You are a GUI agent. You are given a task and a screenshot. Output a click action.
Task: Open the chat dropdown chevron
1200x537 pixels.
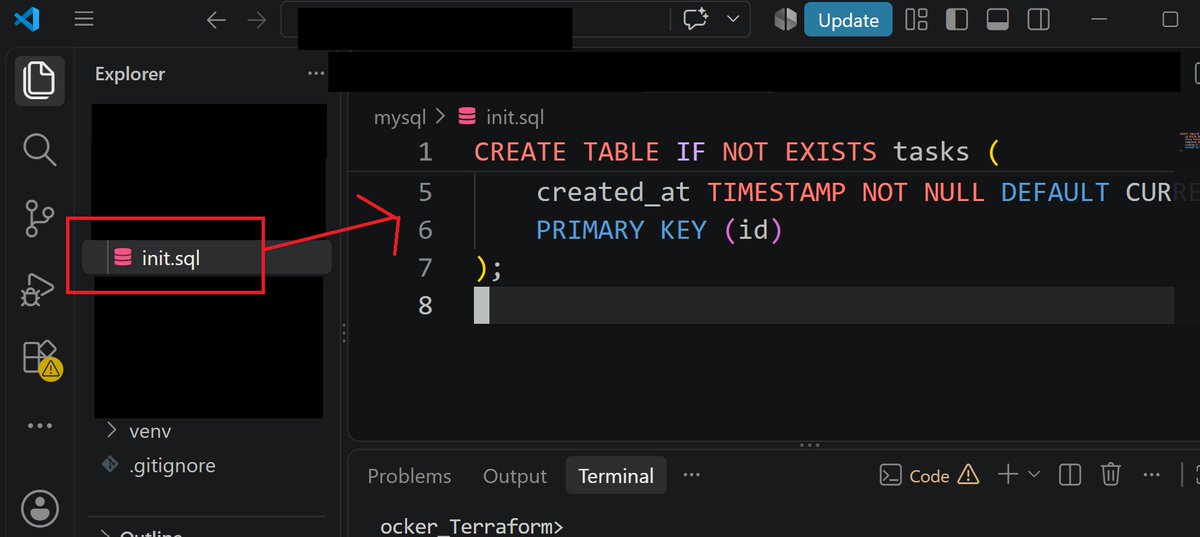pos(733,19)
